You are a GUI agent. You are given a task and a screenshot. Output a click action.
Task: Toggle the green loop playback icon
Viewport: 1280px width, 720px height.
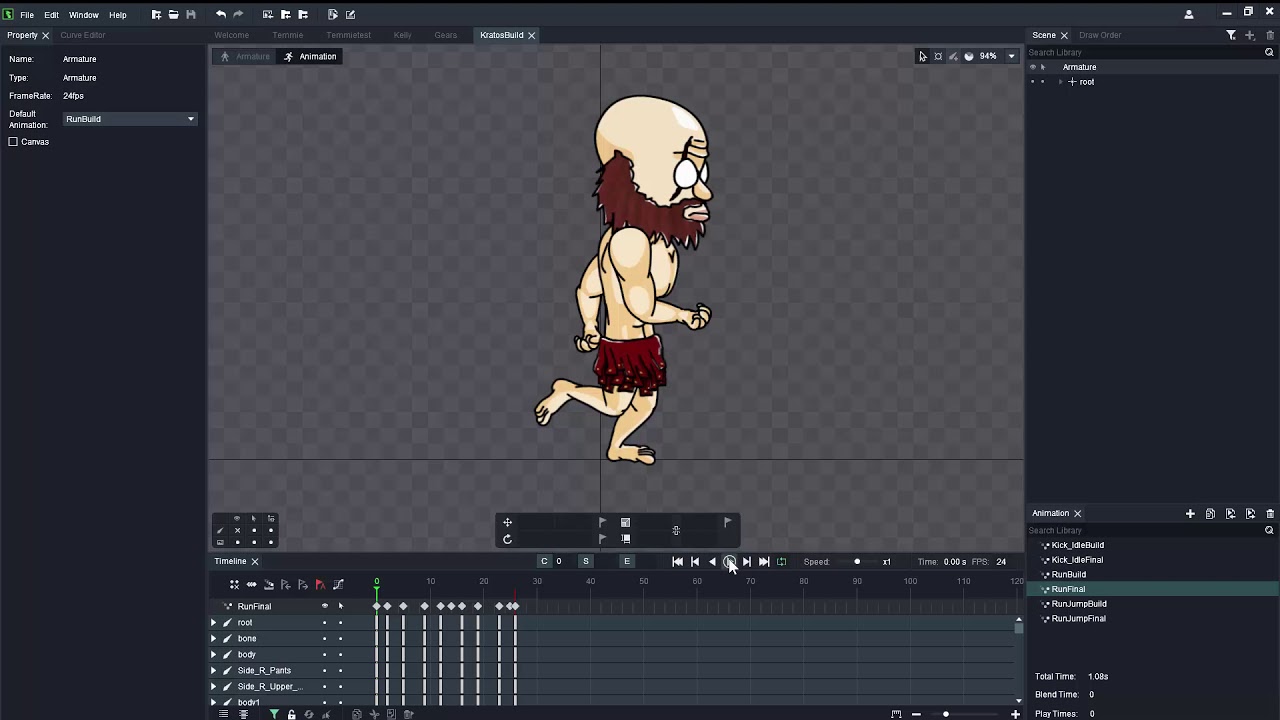(x=781, y=562)
